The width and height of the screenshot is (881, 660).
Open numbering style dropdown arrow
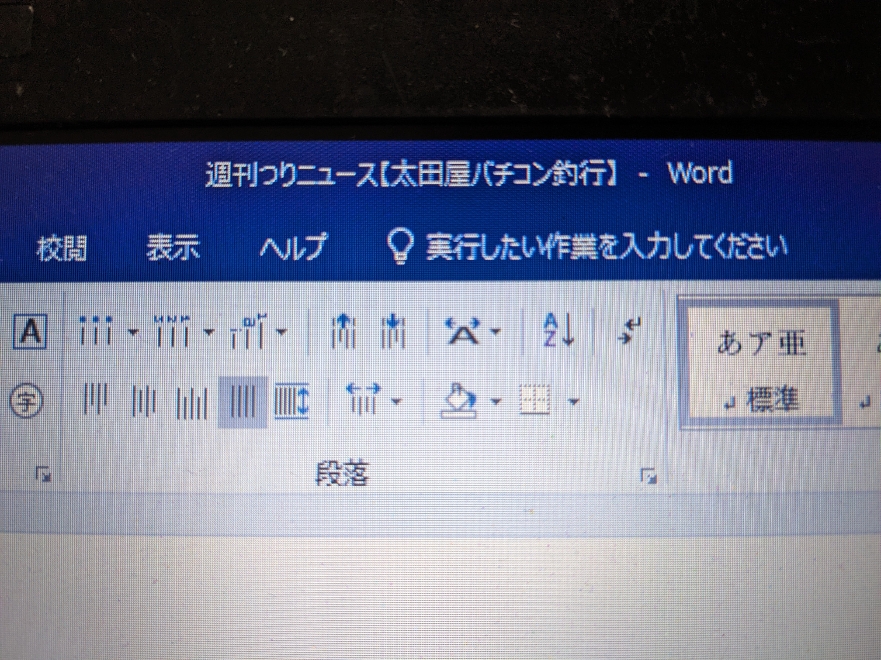(x=209, y=332)
